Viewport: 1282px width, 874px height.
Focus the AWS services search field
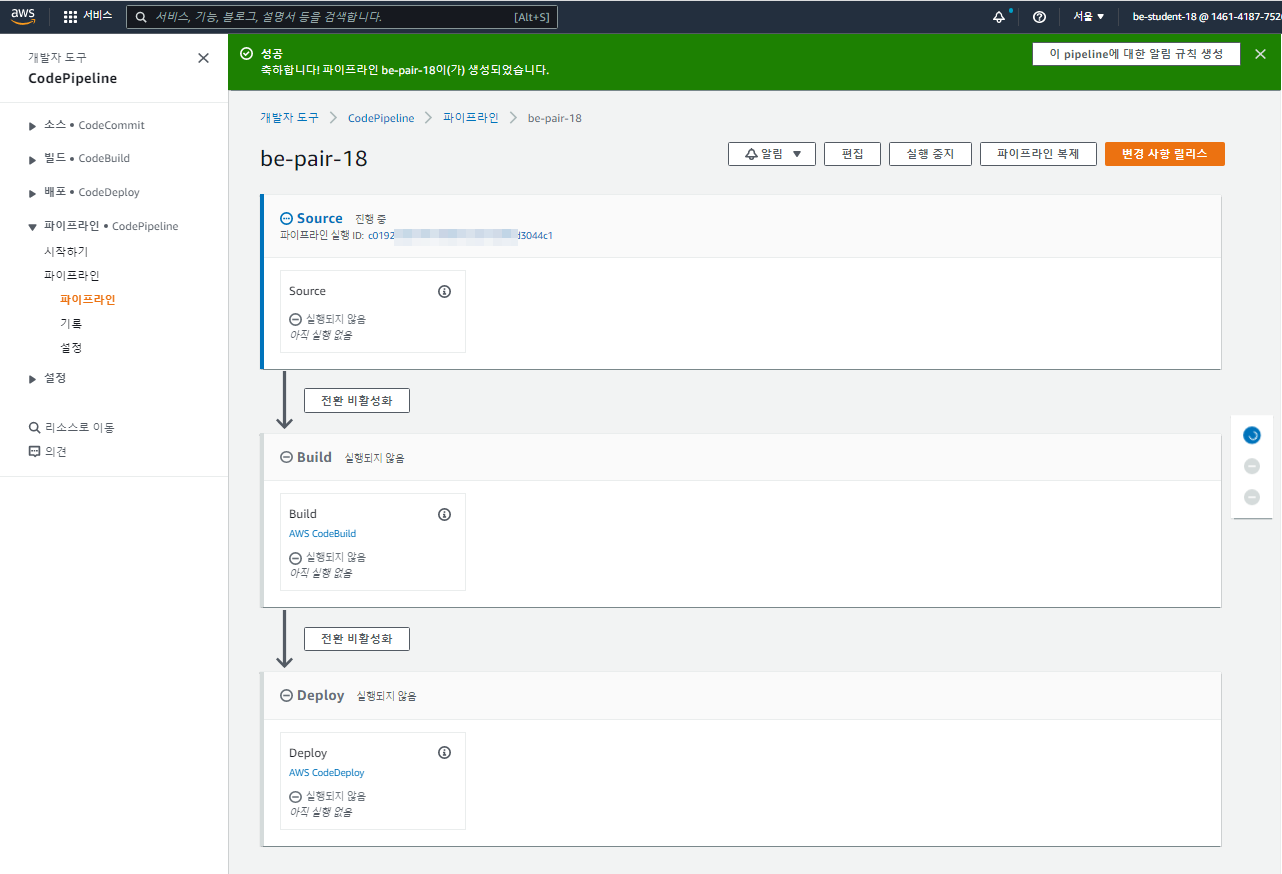(x=342, y=17)
